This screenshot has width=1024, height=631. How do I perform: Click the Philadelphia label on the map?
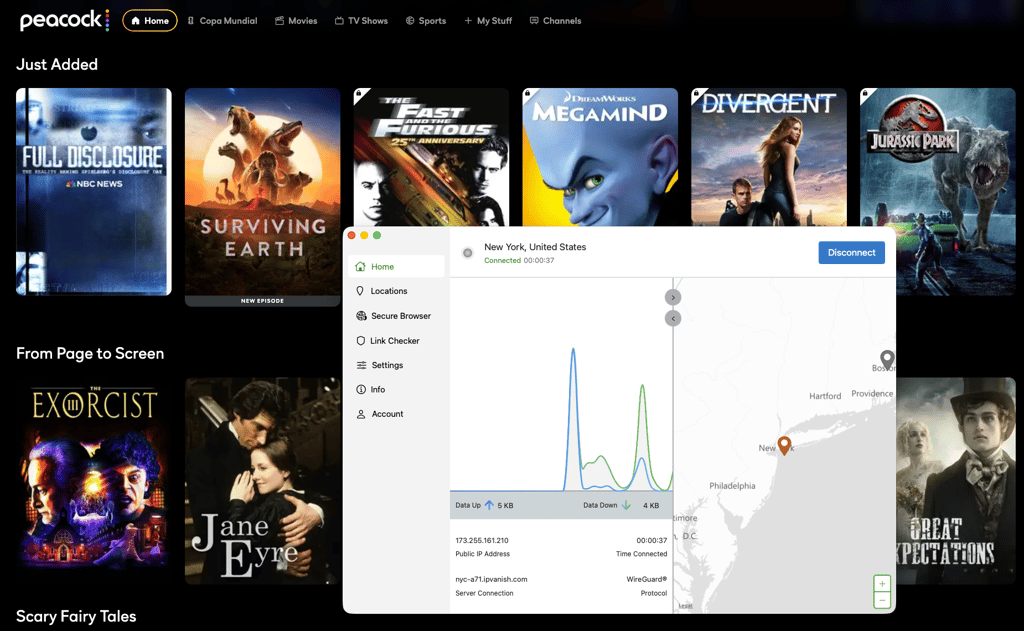(732, 486)
